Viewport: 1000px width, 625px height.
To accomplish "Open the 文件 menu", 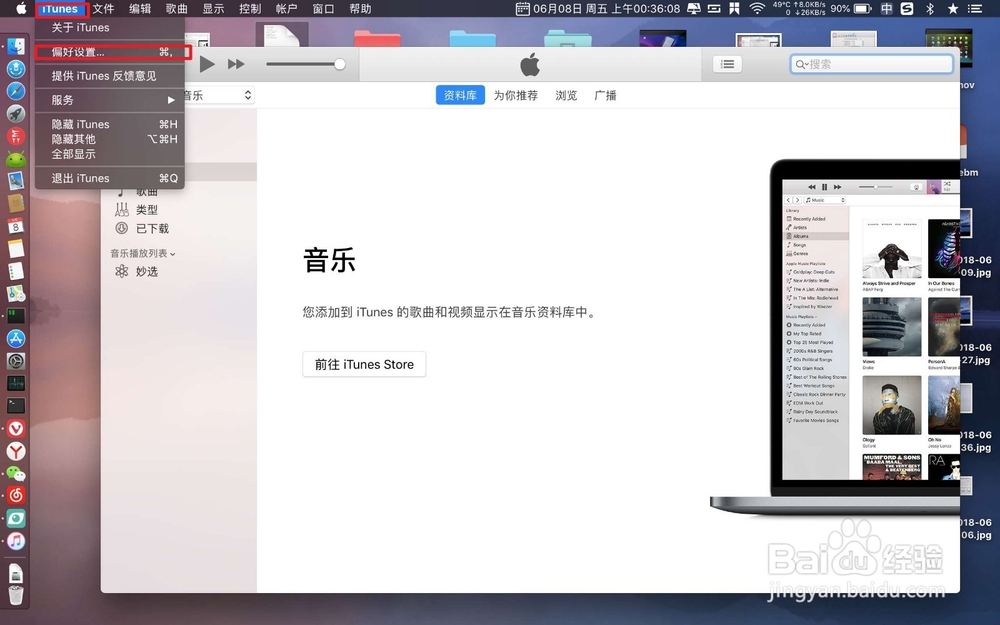I will click(x=103, y=9).
